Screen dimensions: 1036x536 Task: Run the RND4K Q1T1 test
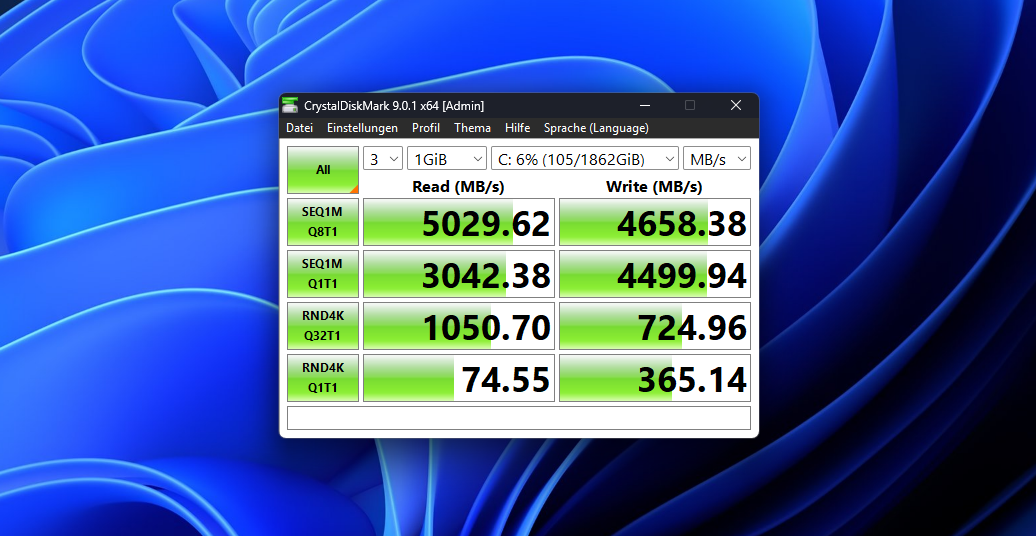point(323,378)
